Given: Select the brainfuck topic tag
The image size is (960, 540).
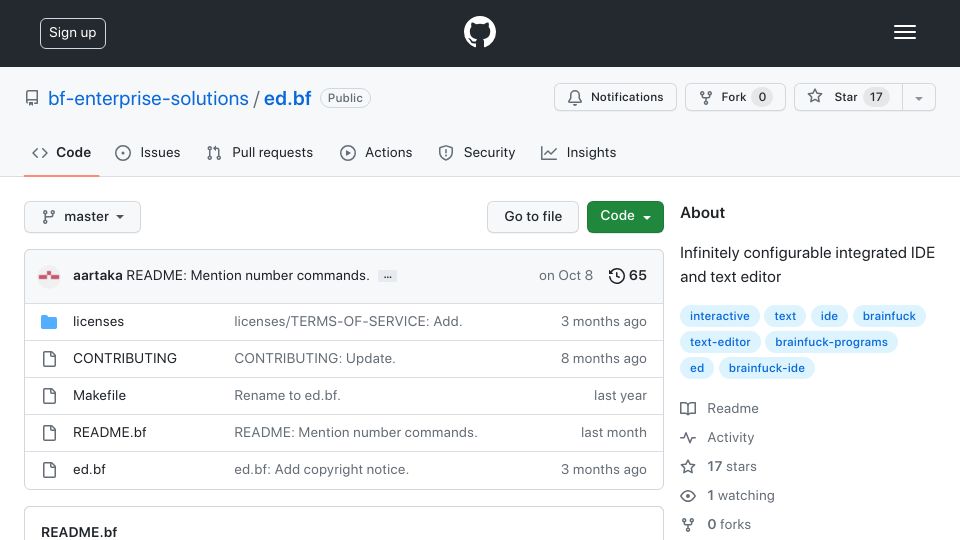Looking at the screenshot, I should [x=889, y=316].
